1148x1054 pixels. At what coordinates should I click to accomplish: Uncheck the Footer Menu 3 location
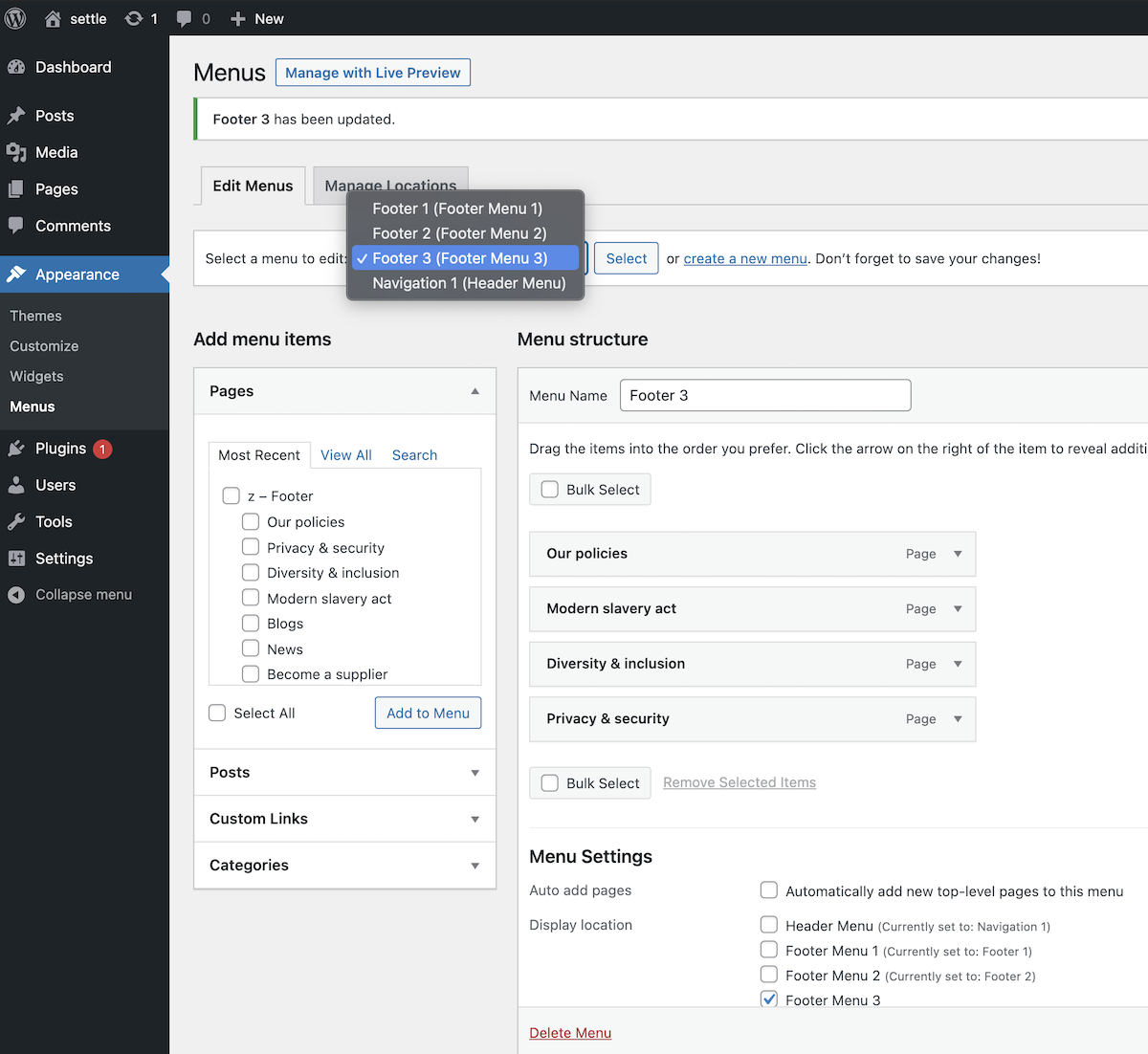769,999
